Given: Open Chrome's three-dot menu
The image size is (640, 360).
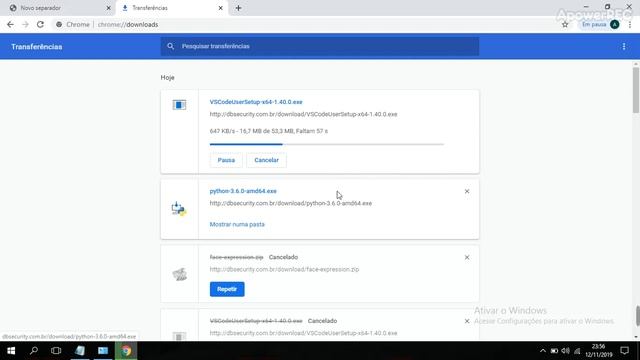Looking at the screenshot, I should 630,24.
